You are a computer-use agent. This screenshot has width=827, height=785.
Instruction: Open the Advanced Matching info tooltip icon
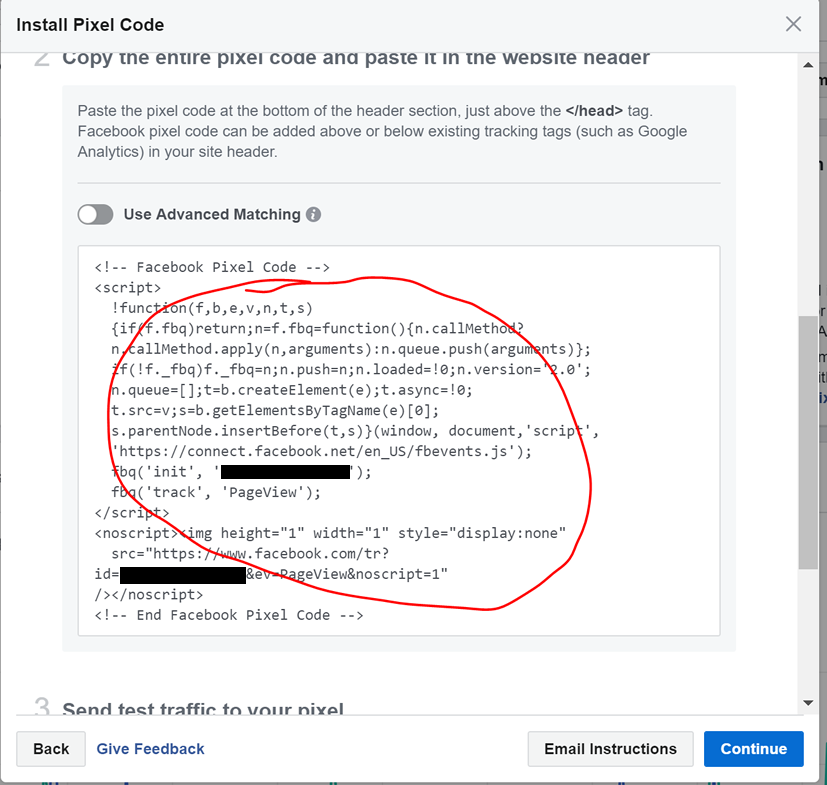click(313, 215)
